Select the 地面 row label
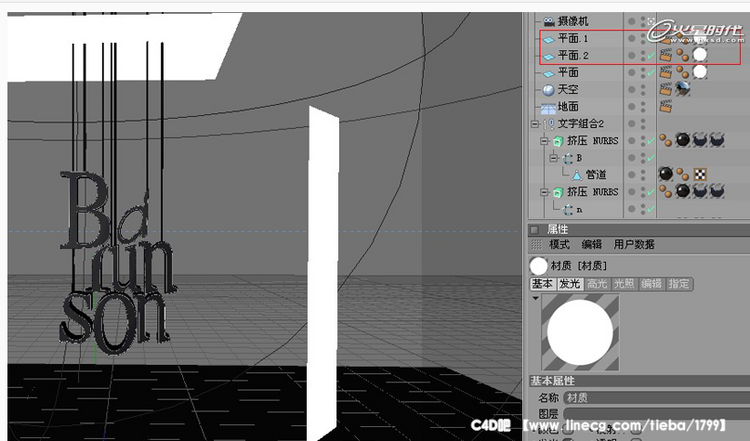 point(568,107)
